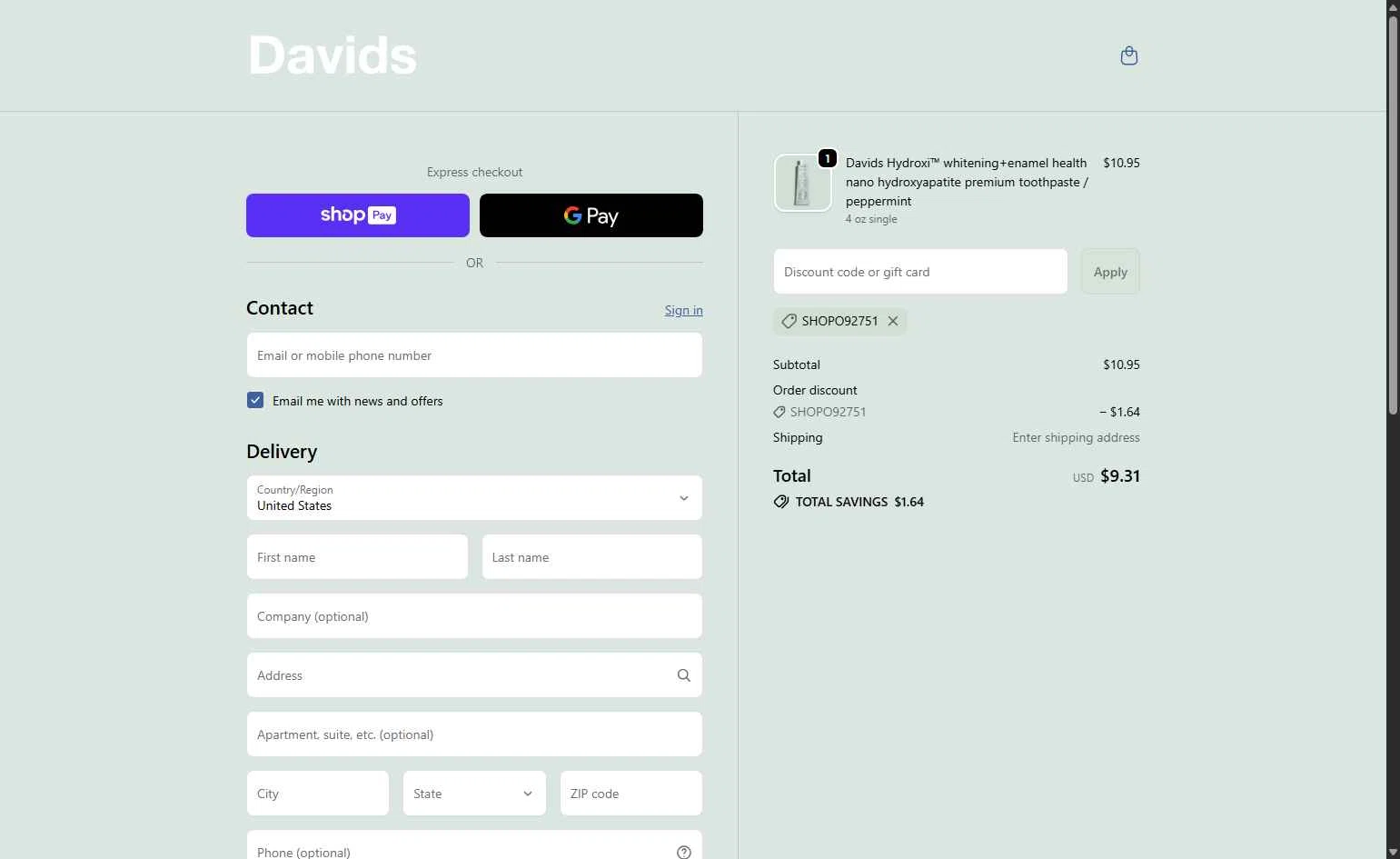The image size is (1400, 859).
Task: Open the State dropdown
Action: pos(474,794)
